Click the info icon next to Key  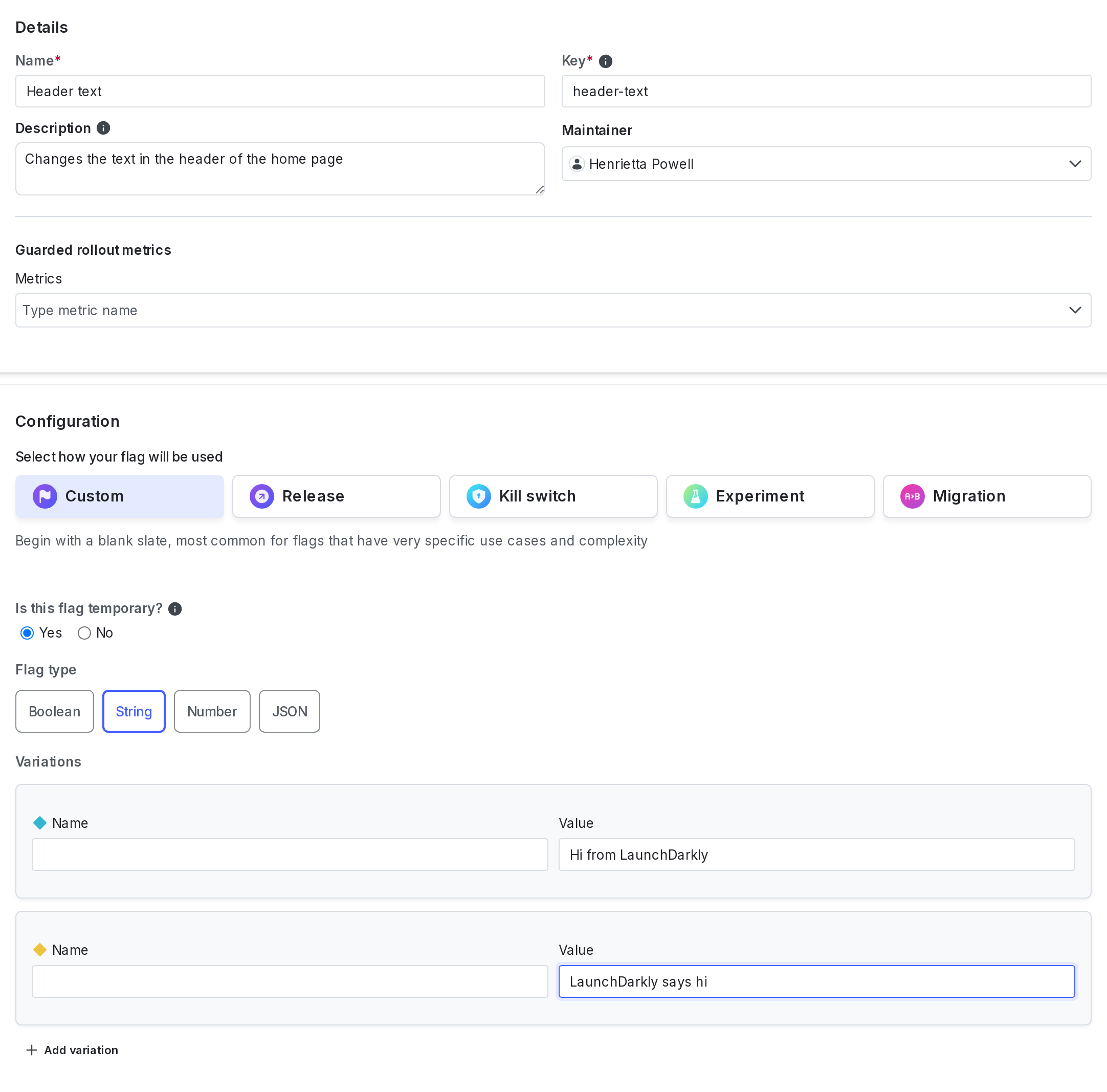(606, 61)
